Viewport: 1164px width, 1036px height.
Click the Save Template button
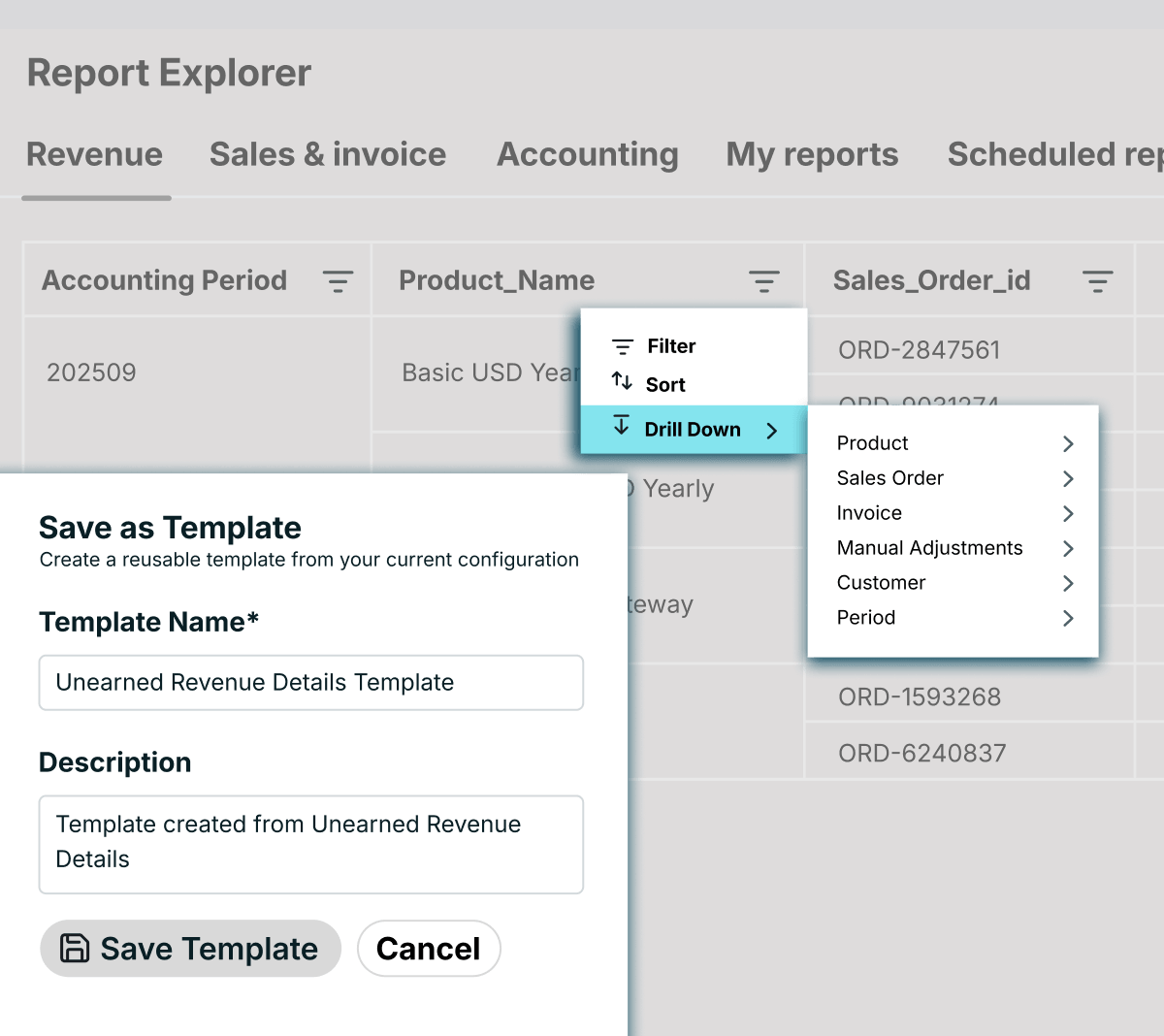coord(190,949)
